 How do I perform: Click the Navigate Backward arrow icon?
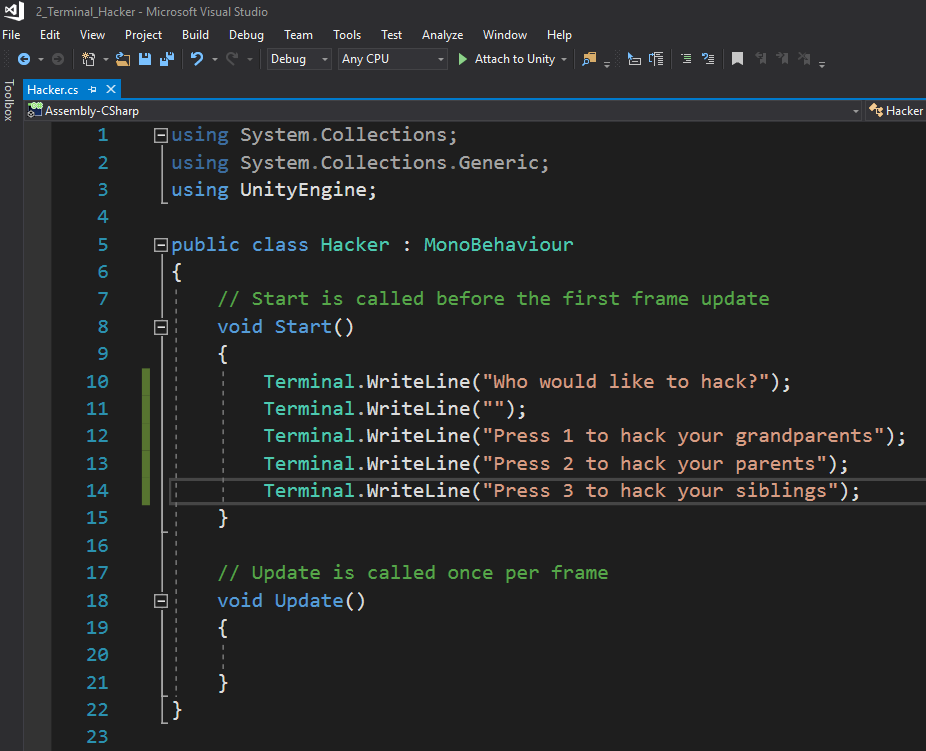(x=23, y=59)
